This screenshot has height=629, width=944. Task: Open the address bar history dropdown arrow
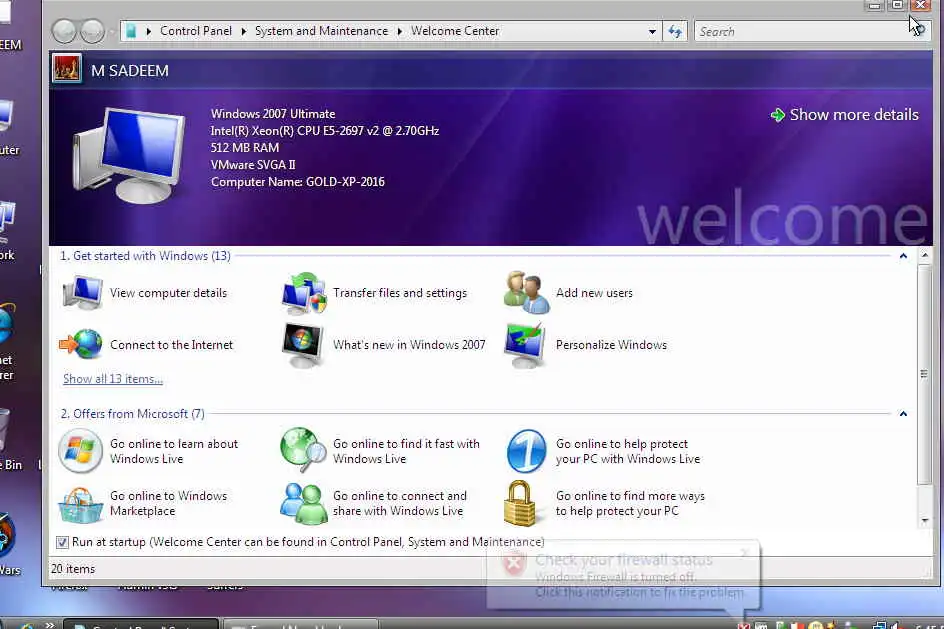tap(652, 31)
